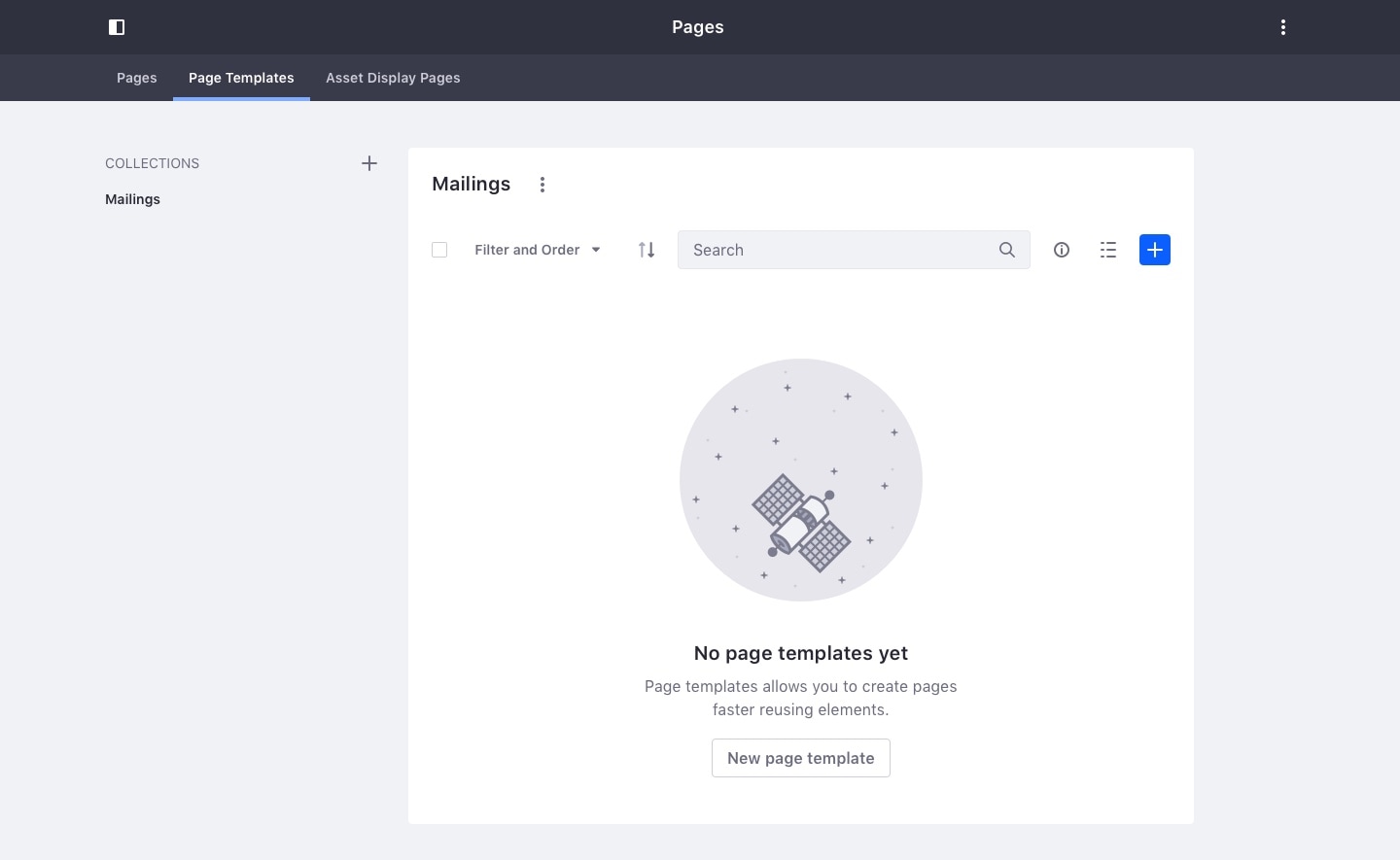Image resolution: width=1400 pixels, height=860 pixels.
Task: Reverse the sort direction
Action: [x=647, y=250]
